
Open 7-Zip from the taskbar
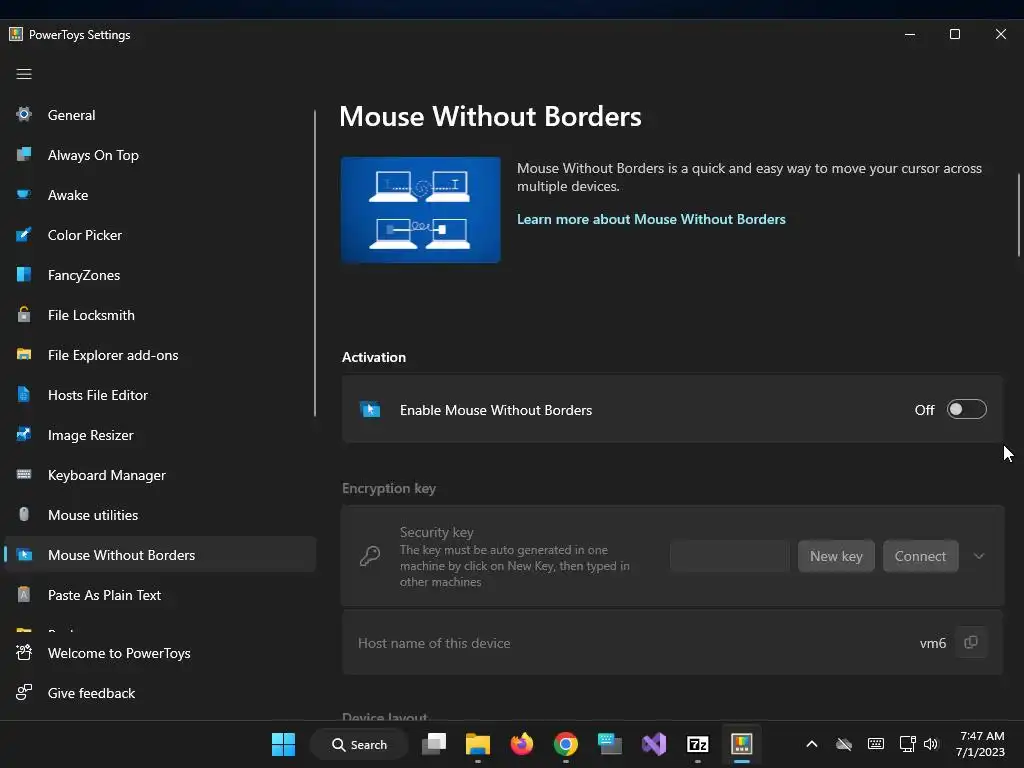(x=698, y=744)
